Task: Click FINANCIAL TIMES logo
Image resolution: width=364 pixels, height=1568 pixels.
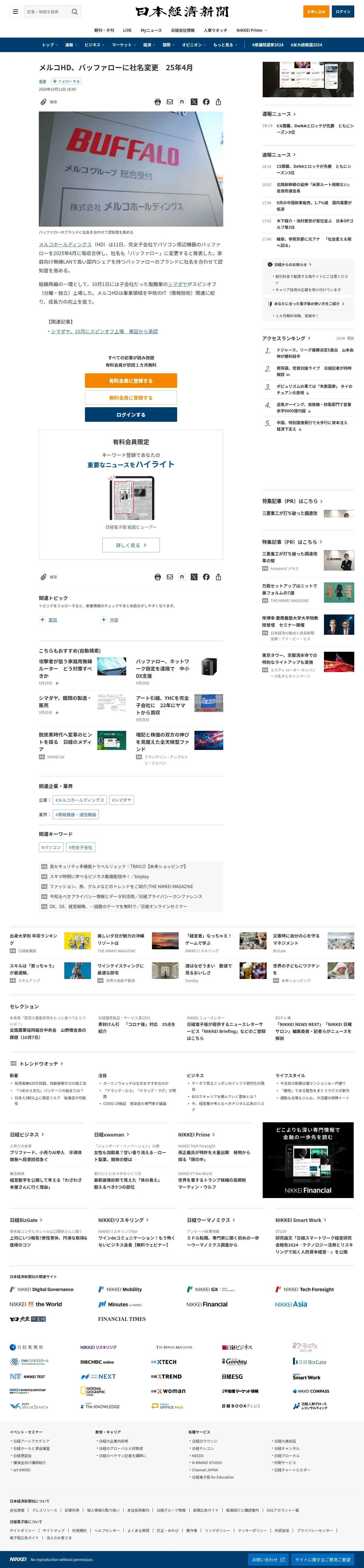Action: (122, 1319)
